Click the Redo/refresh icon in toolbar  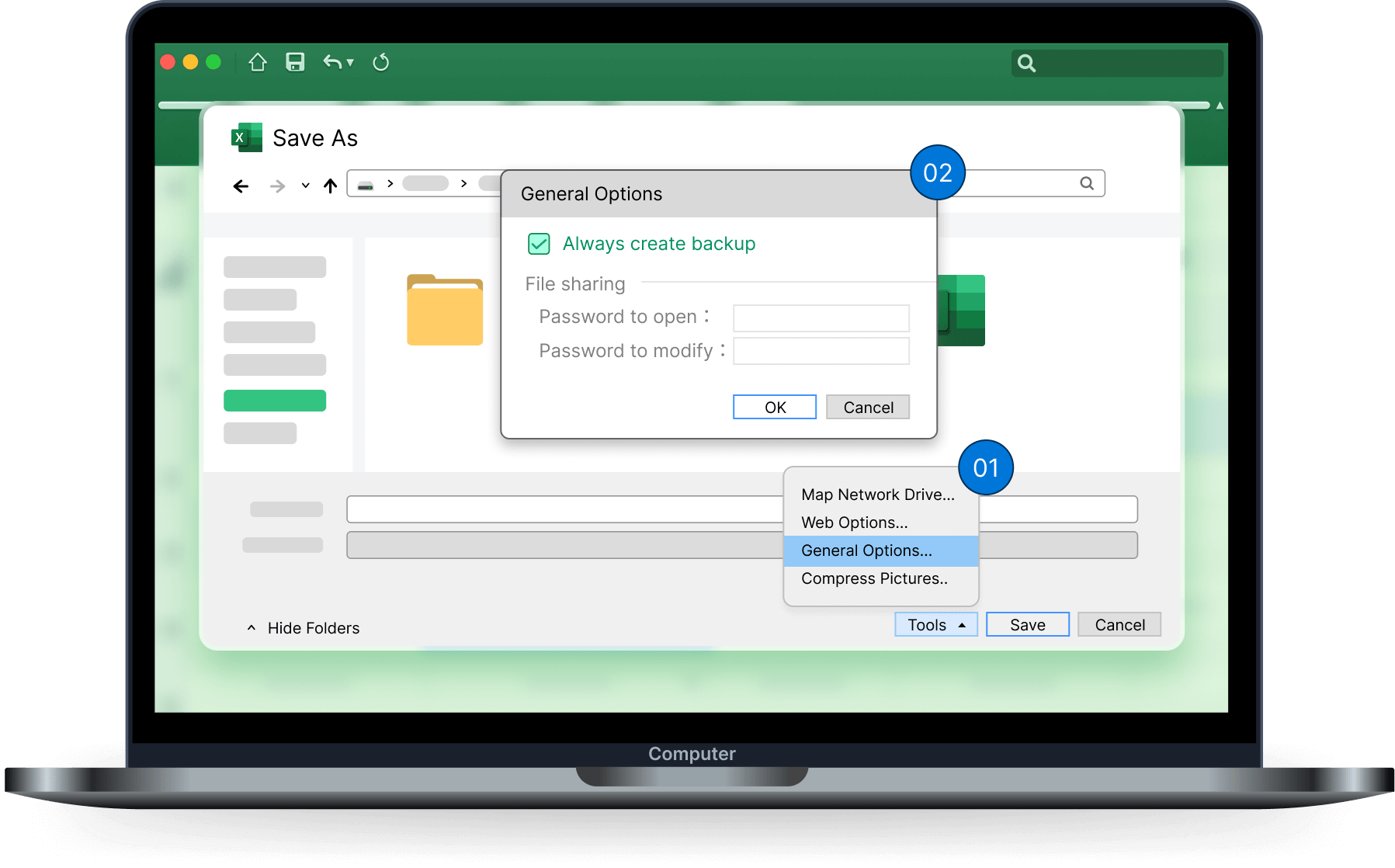[x=381, y=62]
